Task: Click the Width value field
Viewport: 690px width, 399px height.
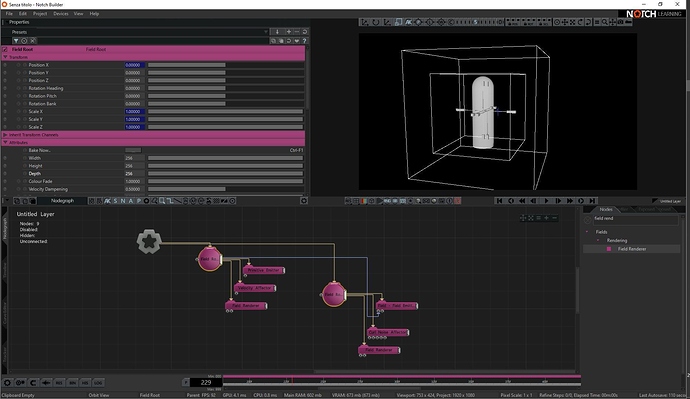Action: 134,158
